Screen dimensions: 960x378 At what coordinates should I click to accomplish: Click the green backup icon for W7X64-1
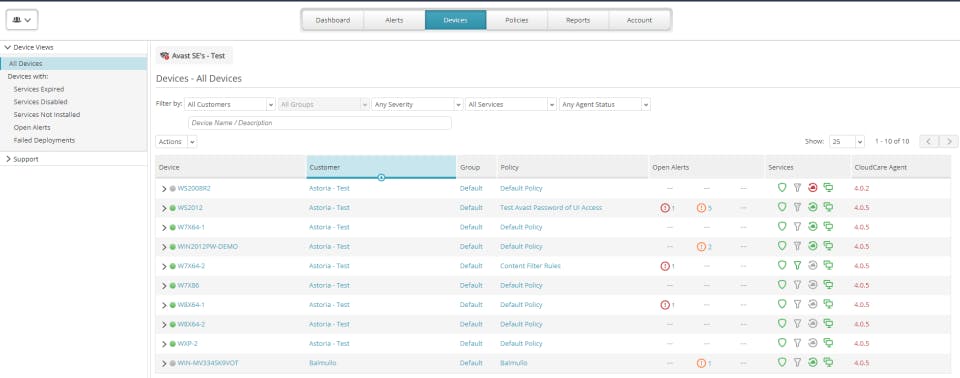pyautogui.click(x=812, y=227)
